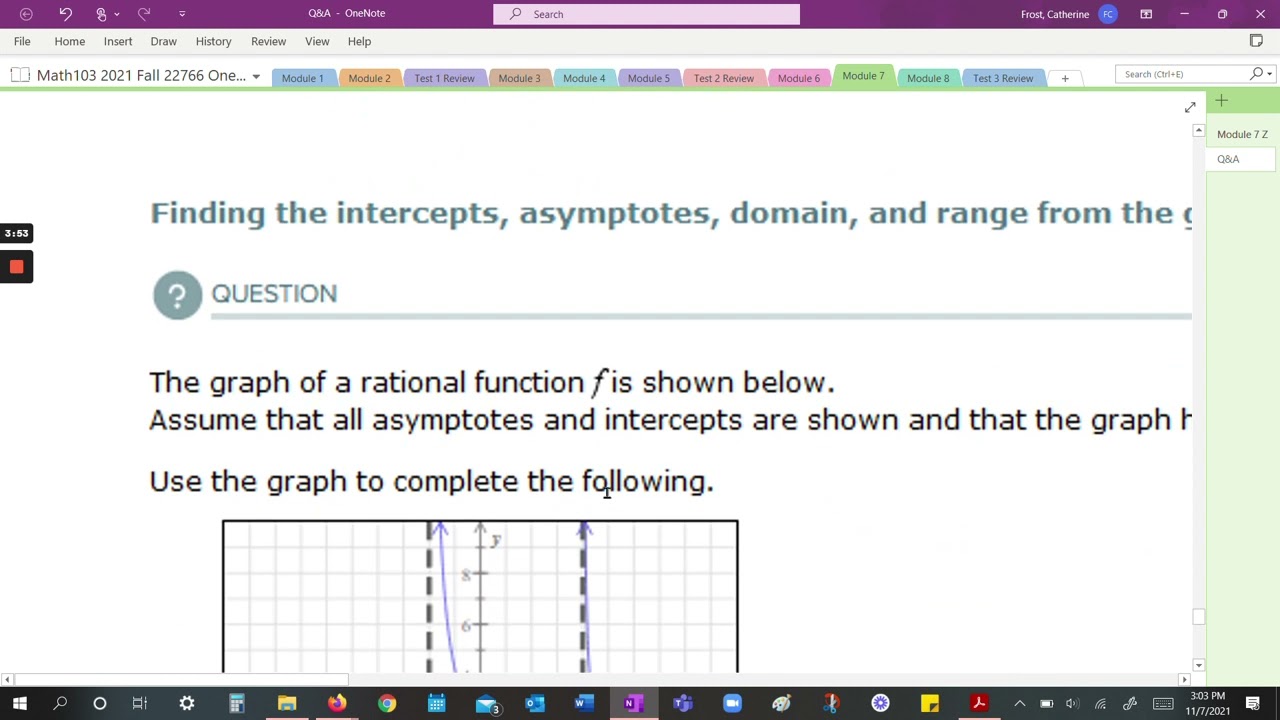Click the vertical scrollbar thumb

pos(1198,617)
